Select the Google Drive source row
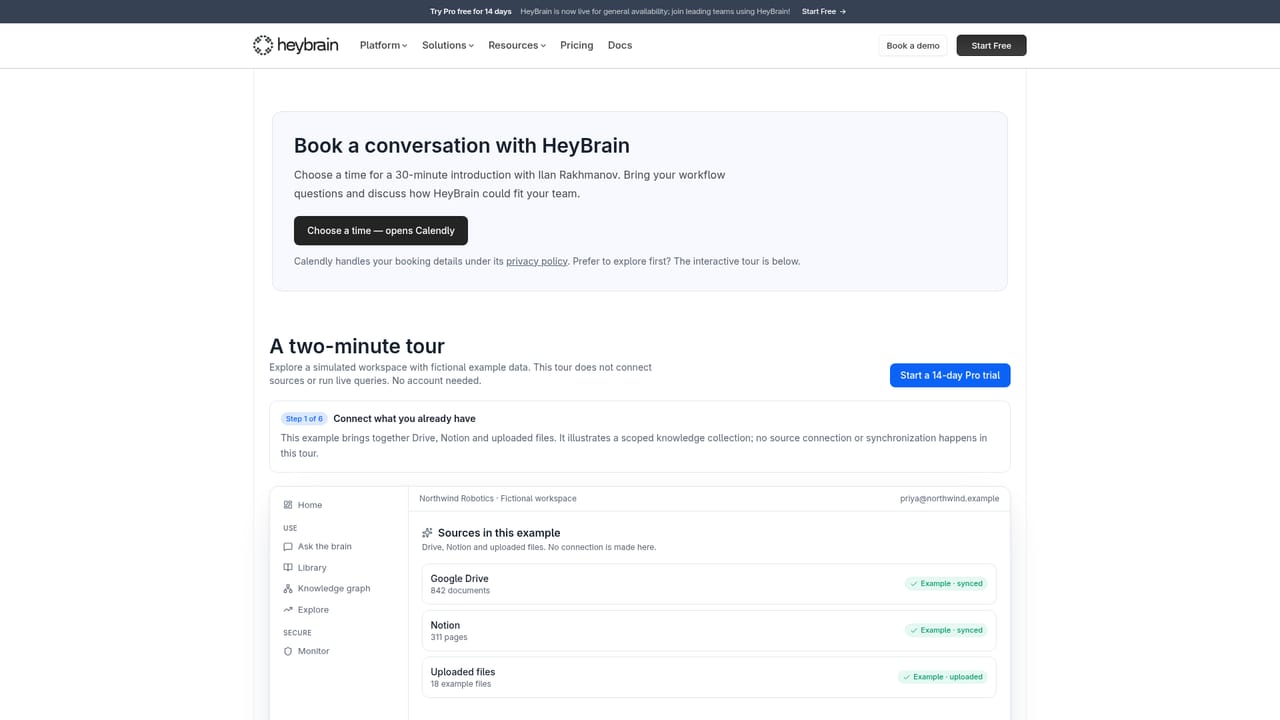1280x720 pixels. tap(709, 584)
